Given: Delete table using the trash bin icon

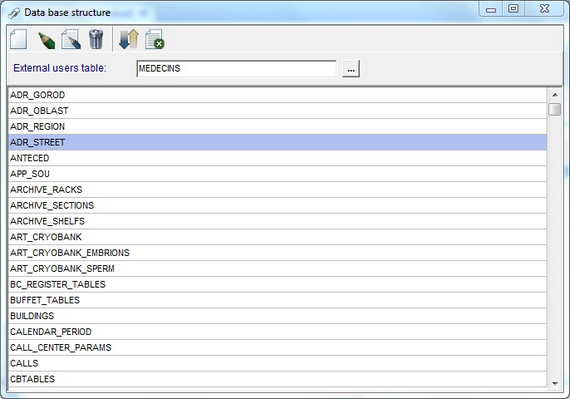Looking at the screenshot, I should click(x=96, y=39).
